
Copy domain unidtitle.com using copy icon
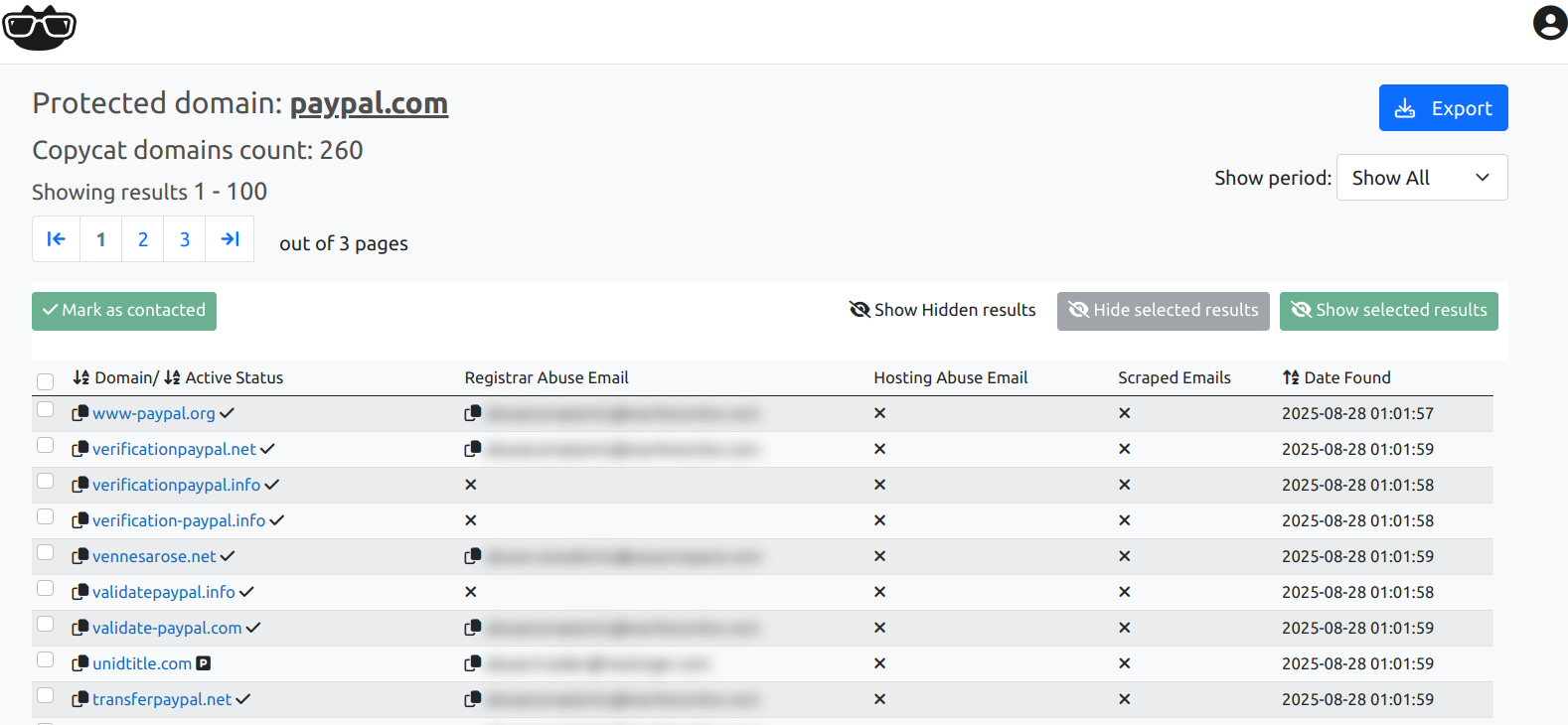pyautogui.click(x=80, y=663)
